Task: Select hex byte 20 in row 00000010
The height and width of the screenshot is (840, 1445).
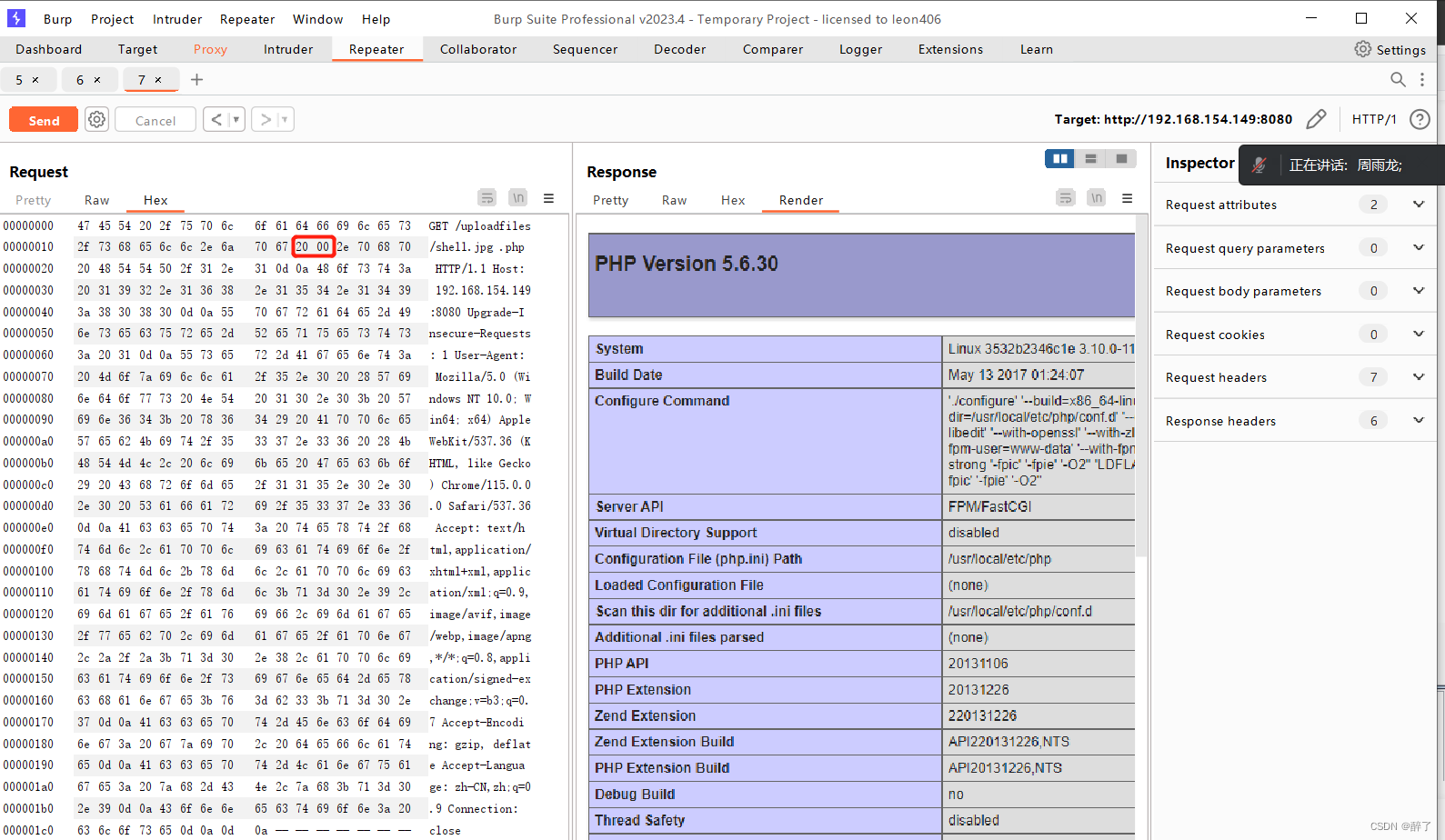Action: (x=302, y=246)
